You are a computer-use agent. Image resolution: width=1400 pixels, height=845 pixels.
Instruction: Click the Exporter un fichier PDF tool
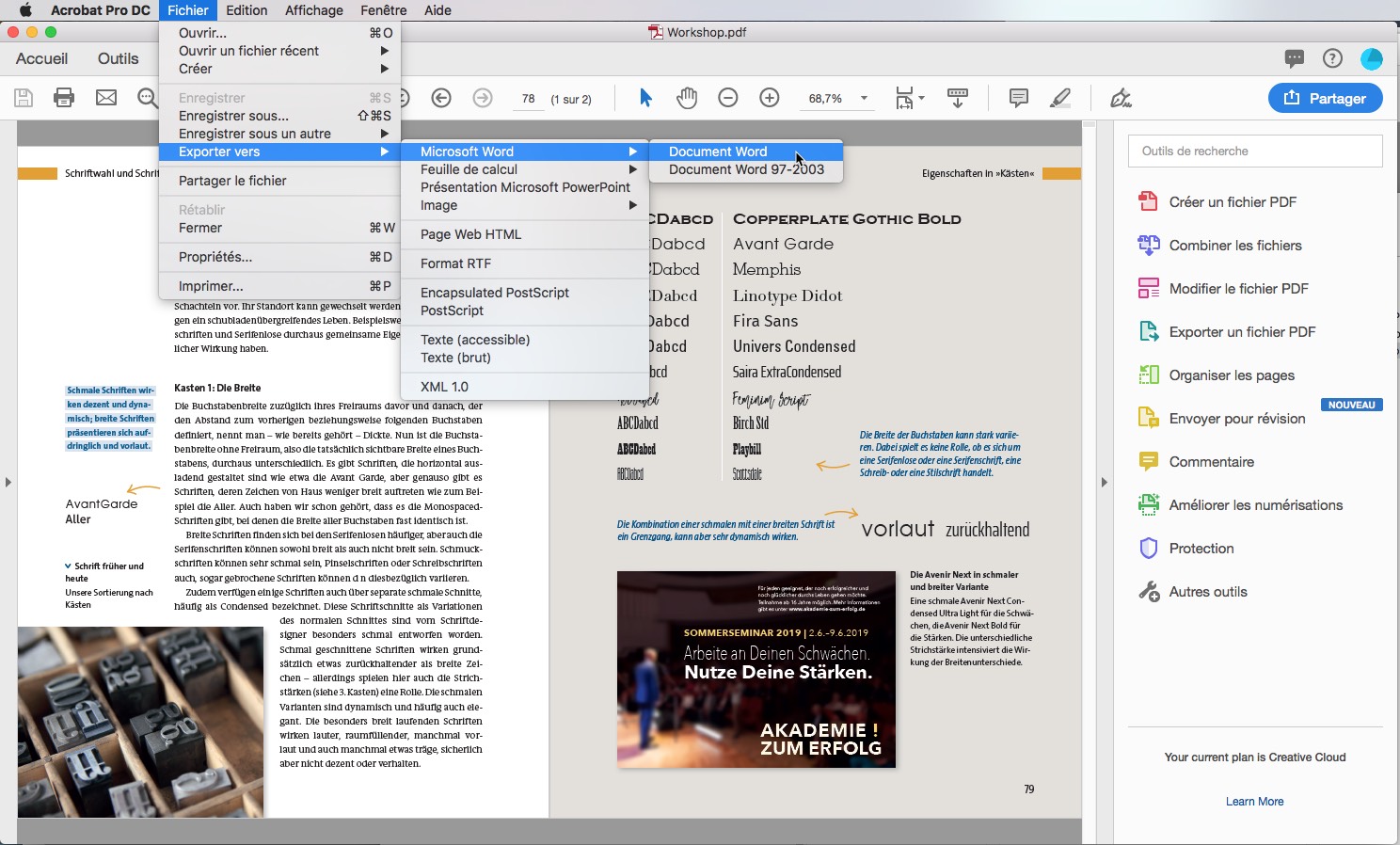click(x=1240, y=331)
